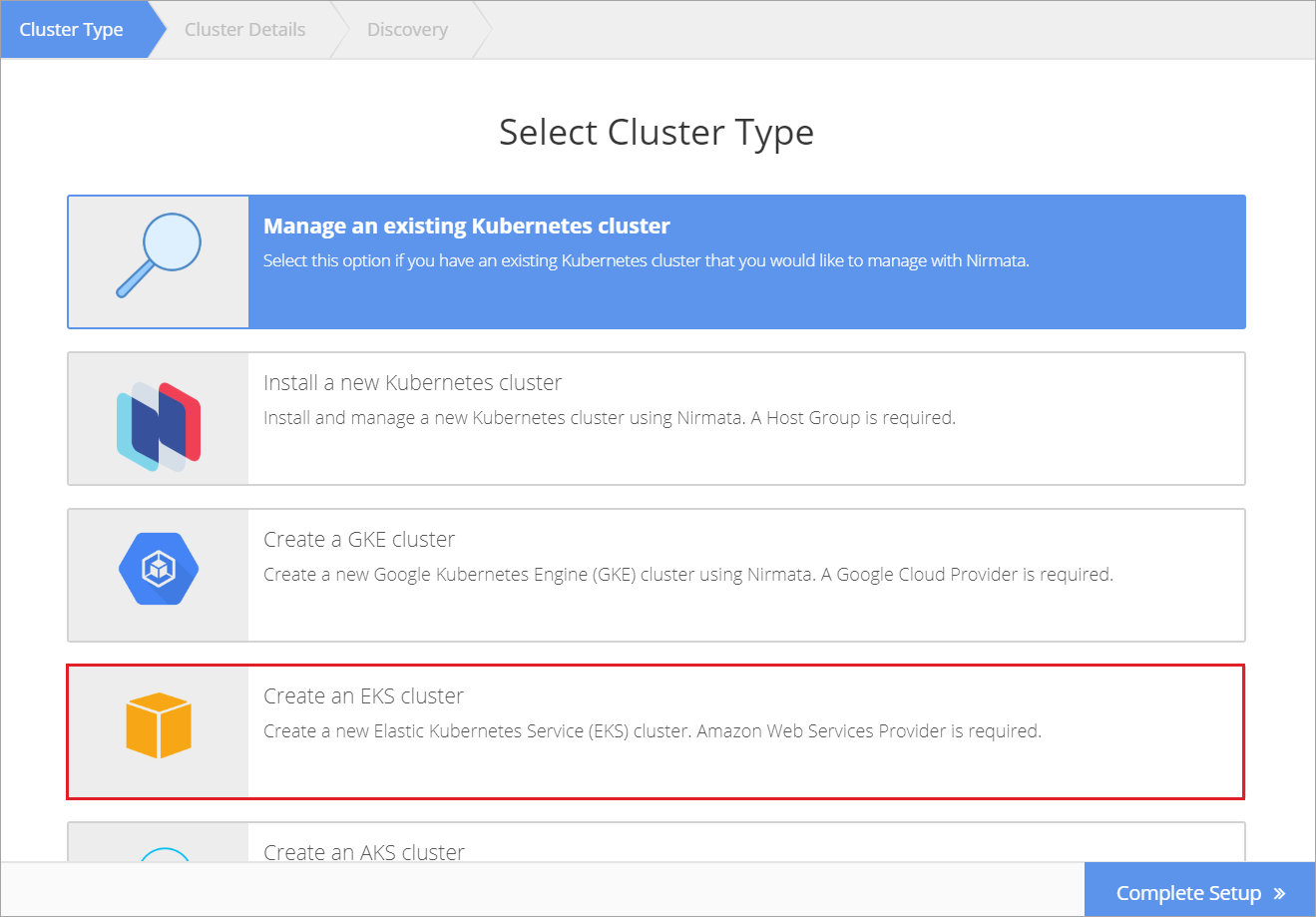
Task: Go to the Discovery step
Action: point(408,30)
